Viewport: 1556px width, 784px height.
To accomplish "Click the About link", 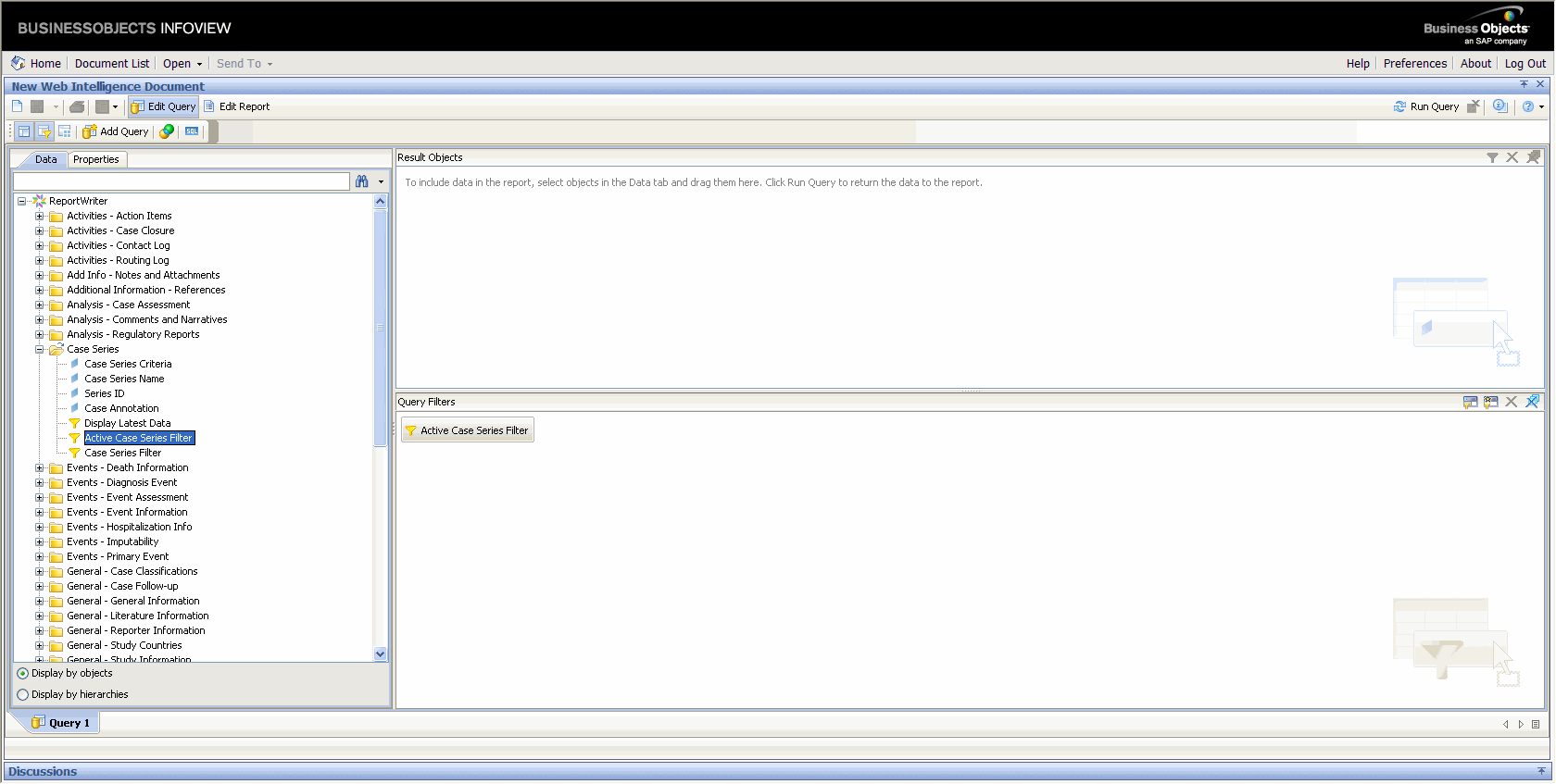I will (x=1475, y=64).
